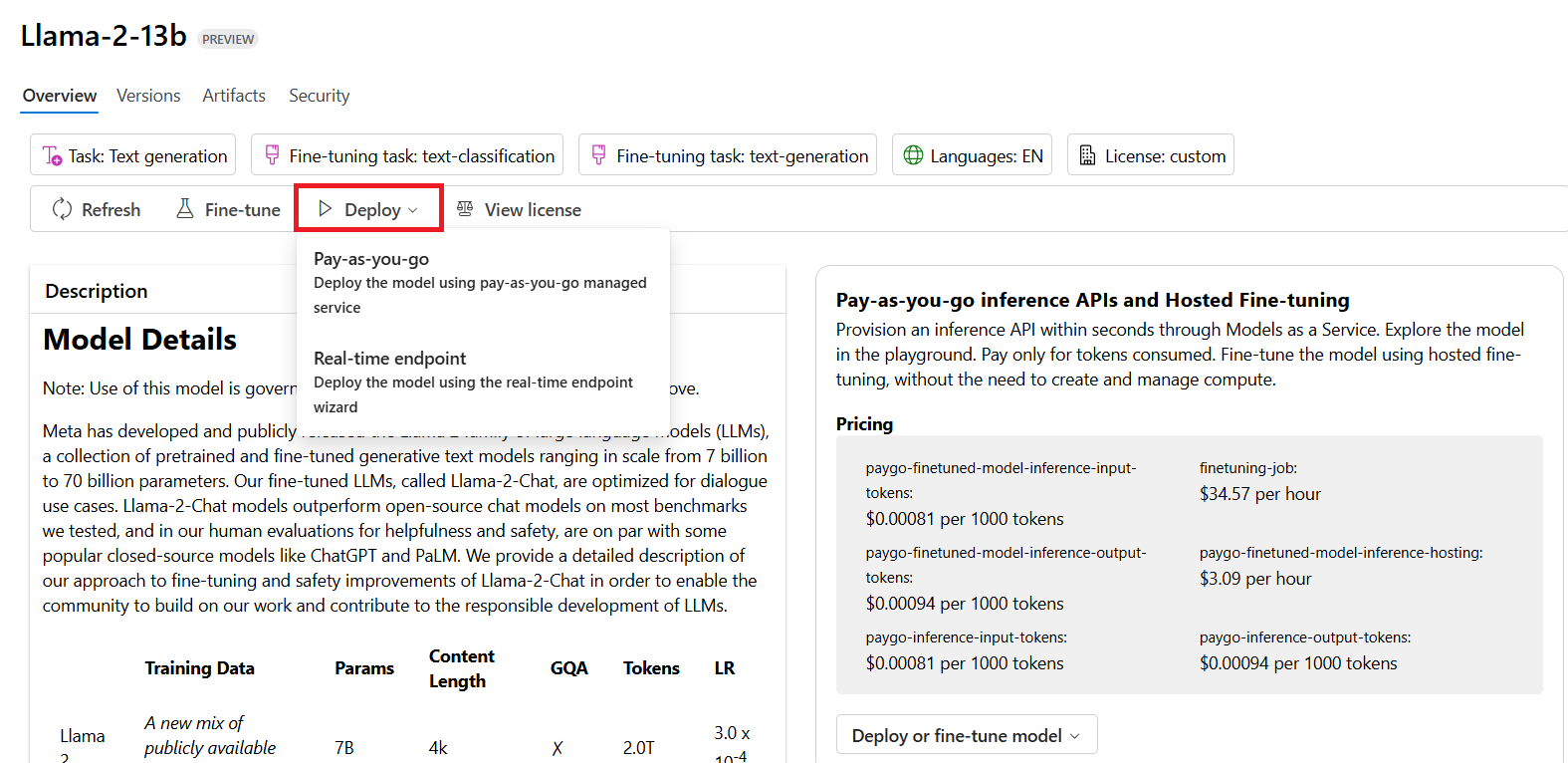The height and width of the screenshot is (763, 1568).
Task: Go to the Security tab
Action: (319, 96)
